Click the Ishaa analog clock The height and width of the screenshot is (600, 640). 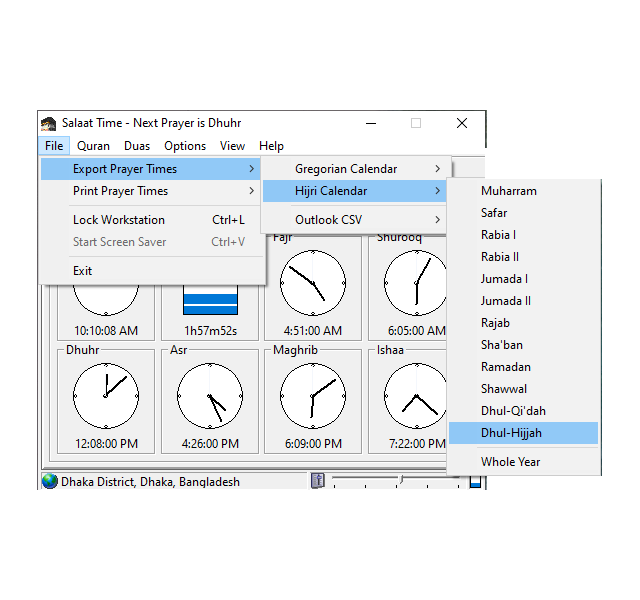[x=416, y=396]
